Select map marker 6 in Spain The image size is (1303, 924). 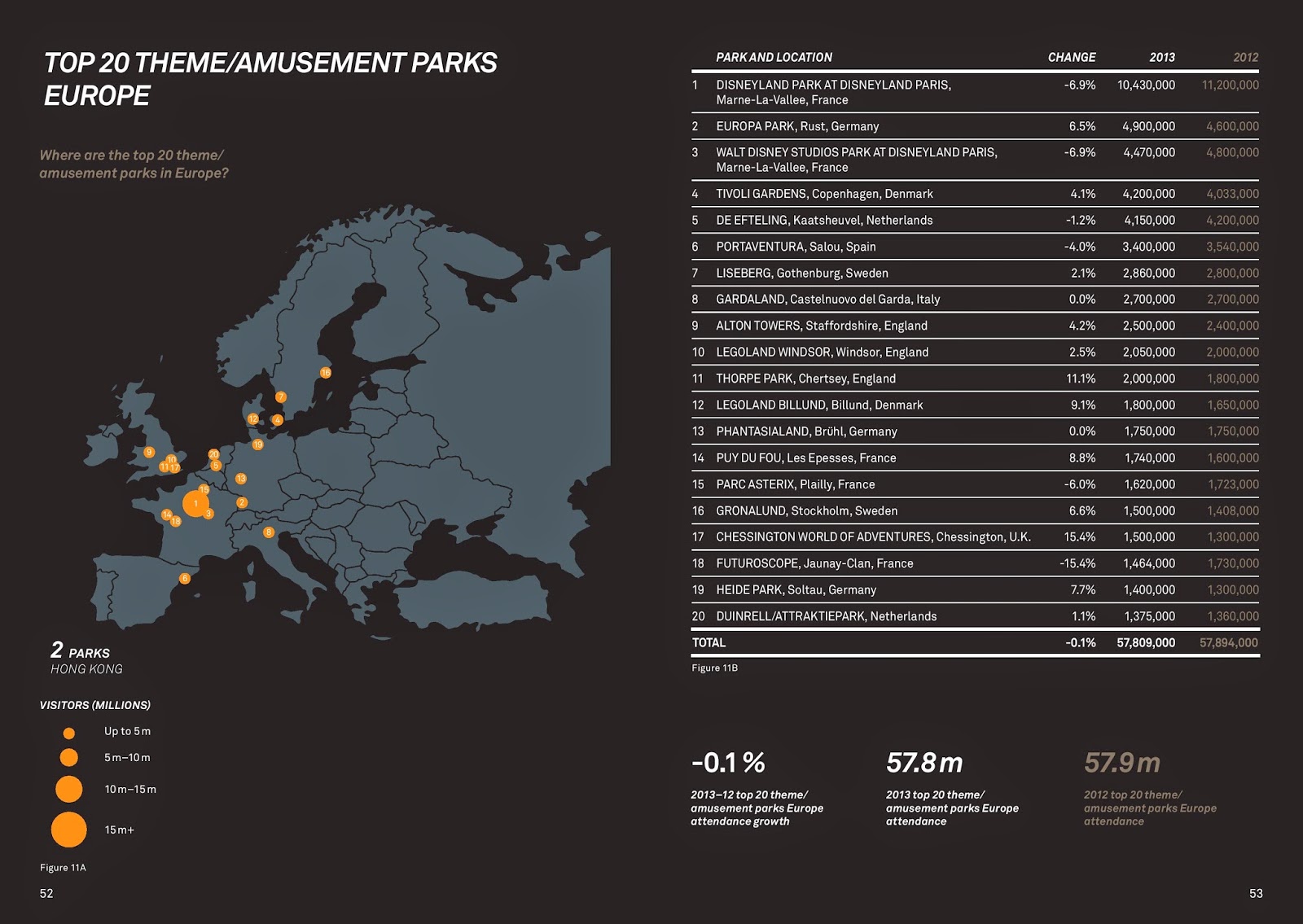click(185, 578)
